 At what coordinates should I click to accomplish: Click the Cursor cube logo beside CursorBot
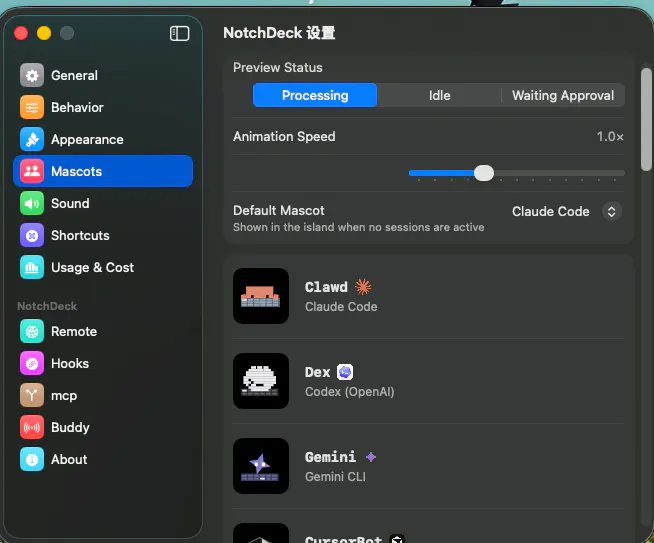pyautogui.click(x=397, y=538)
